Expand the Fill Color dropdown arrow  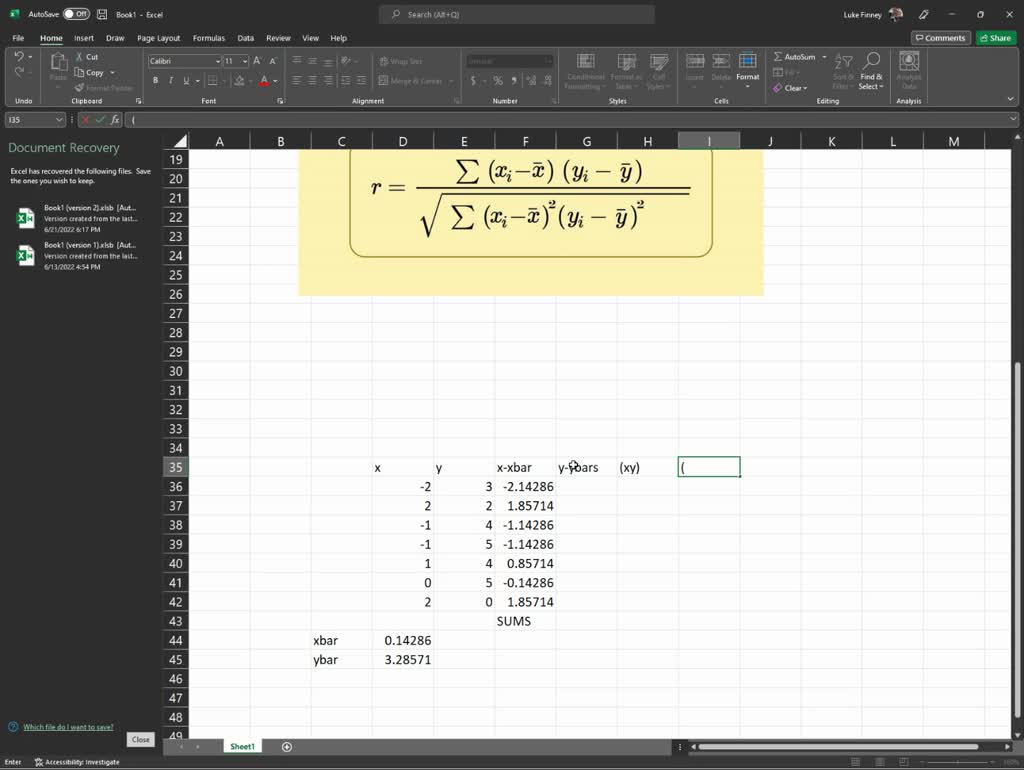(248, 79)
